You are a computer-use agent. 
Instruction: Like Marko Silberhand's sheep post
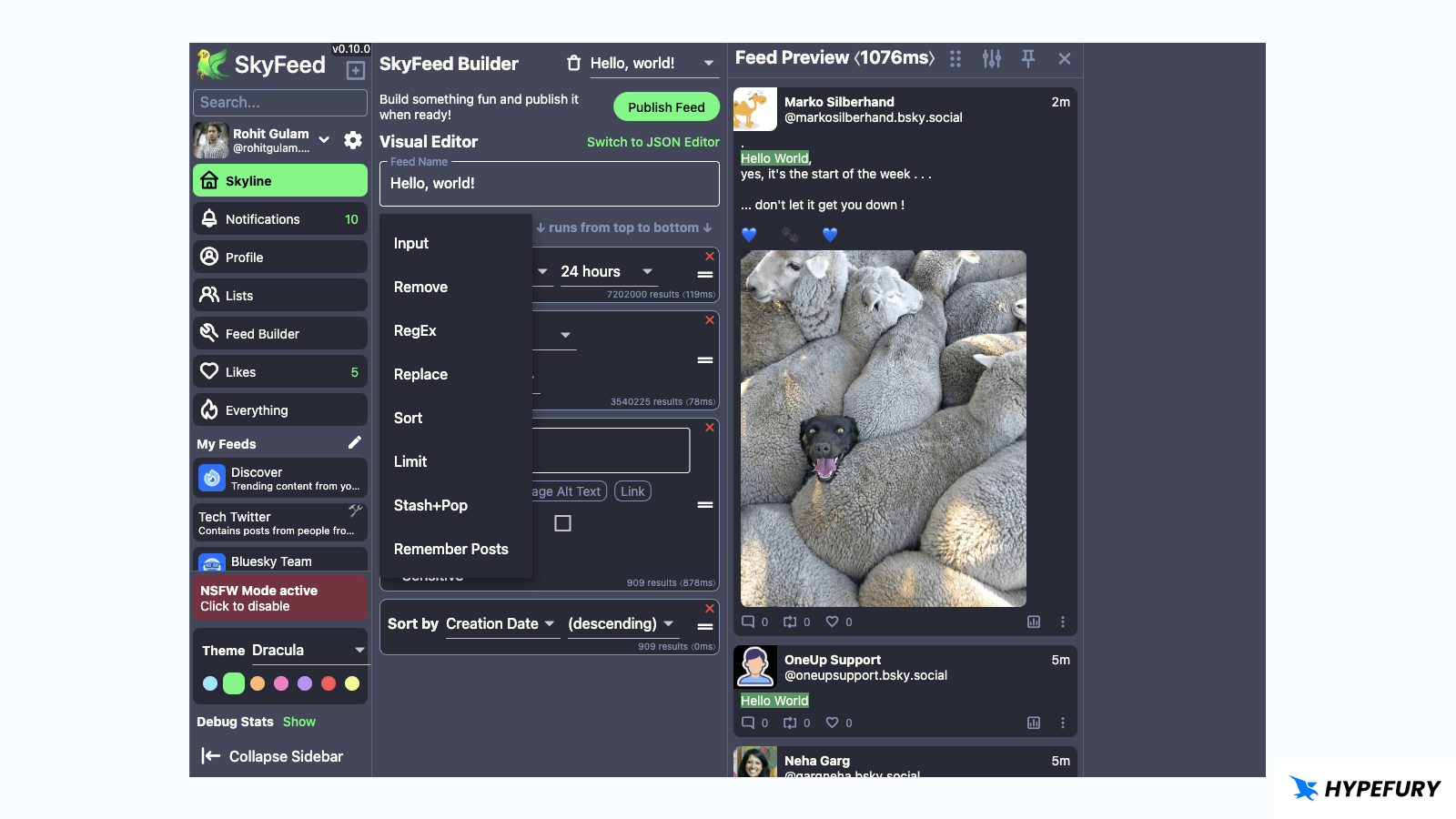coord(834,622)
